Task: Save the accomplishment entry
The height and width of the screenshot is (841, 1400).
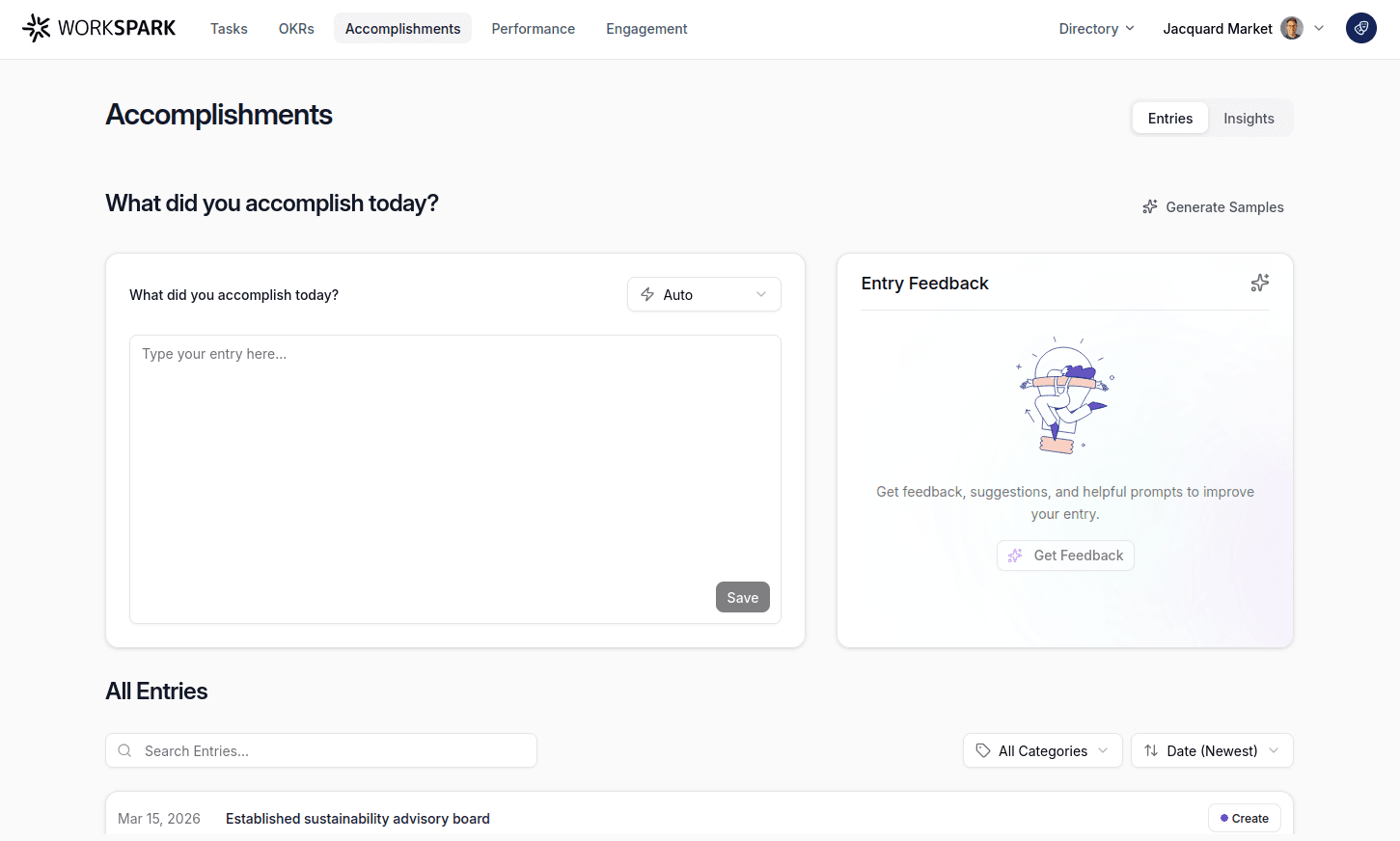Action: pos(742,597)
